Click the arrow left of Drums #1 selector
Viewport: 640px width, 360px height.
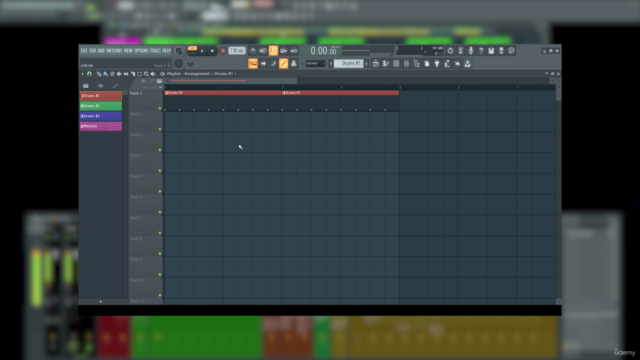click(x=331, y=64)
